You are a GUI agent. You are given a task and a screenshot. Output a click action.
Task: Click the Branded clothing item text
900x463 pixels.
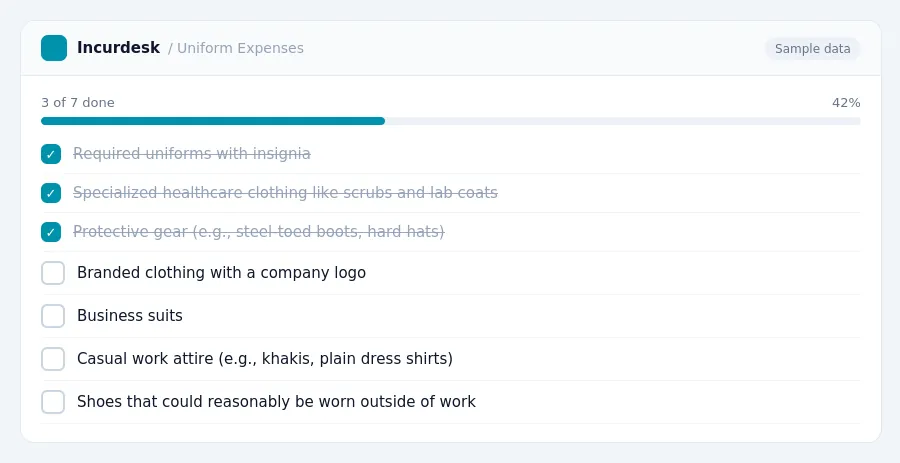(x=222, y=273)
